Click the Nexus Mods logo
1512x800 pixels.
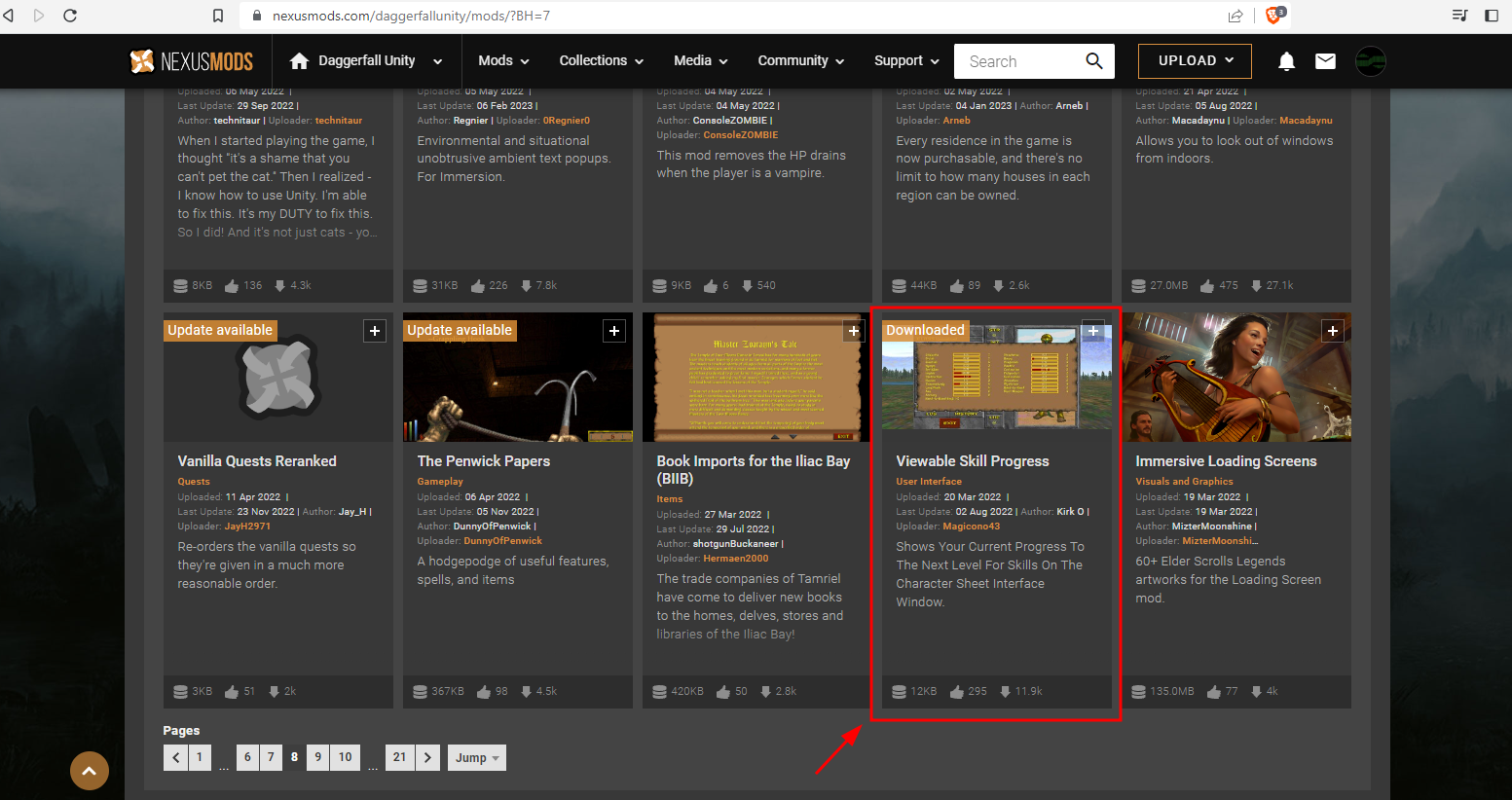(192, 61)
